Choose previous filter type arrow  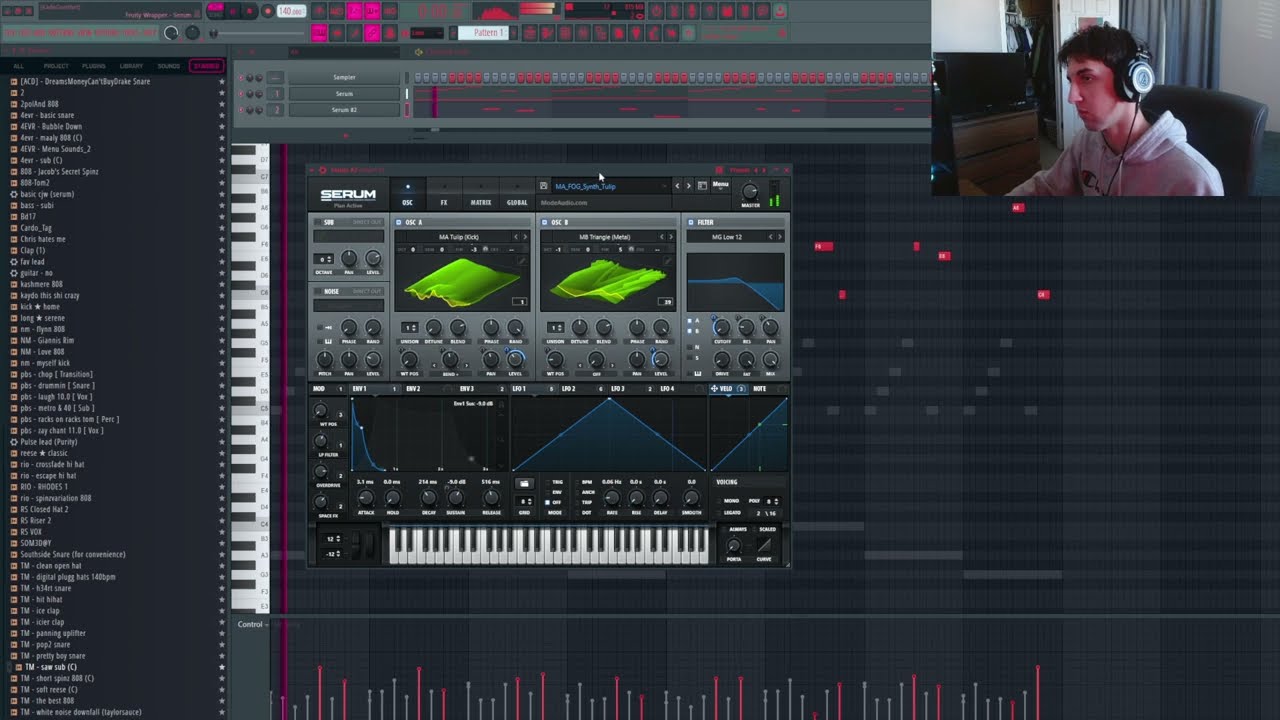coord(770,237)
